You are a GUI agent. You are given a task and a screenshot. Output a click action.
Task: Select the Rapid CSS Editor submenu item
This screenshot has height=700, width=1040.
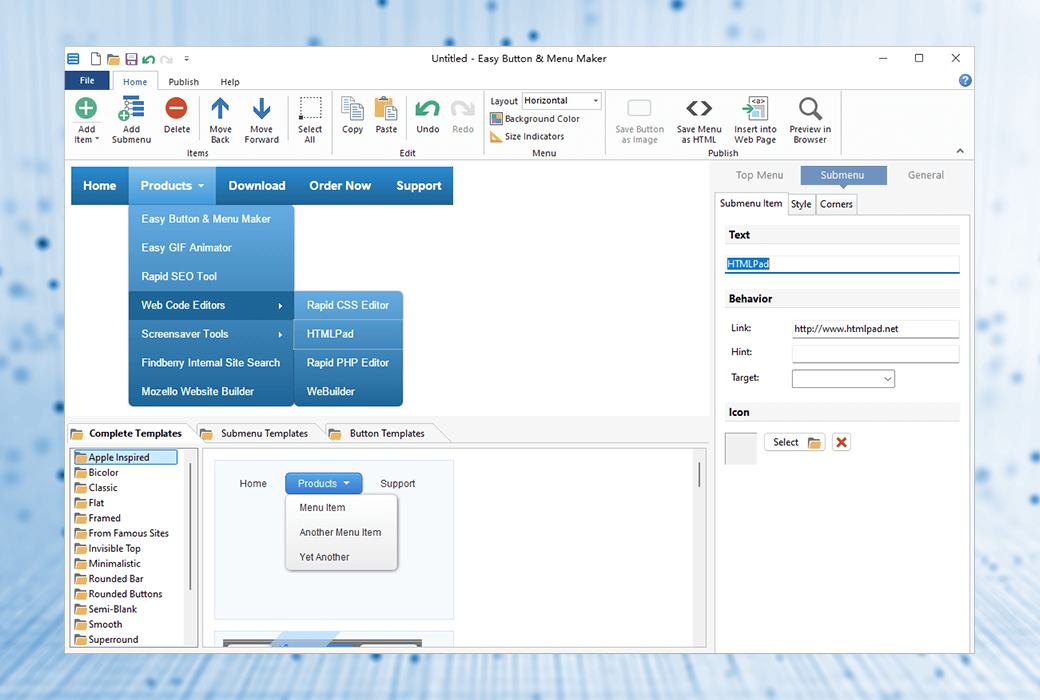point(348,305)
